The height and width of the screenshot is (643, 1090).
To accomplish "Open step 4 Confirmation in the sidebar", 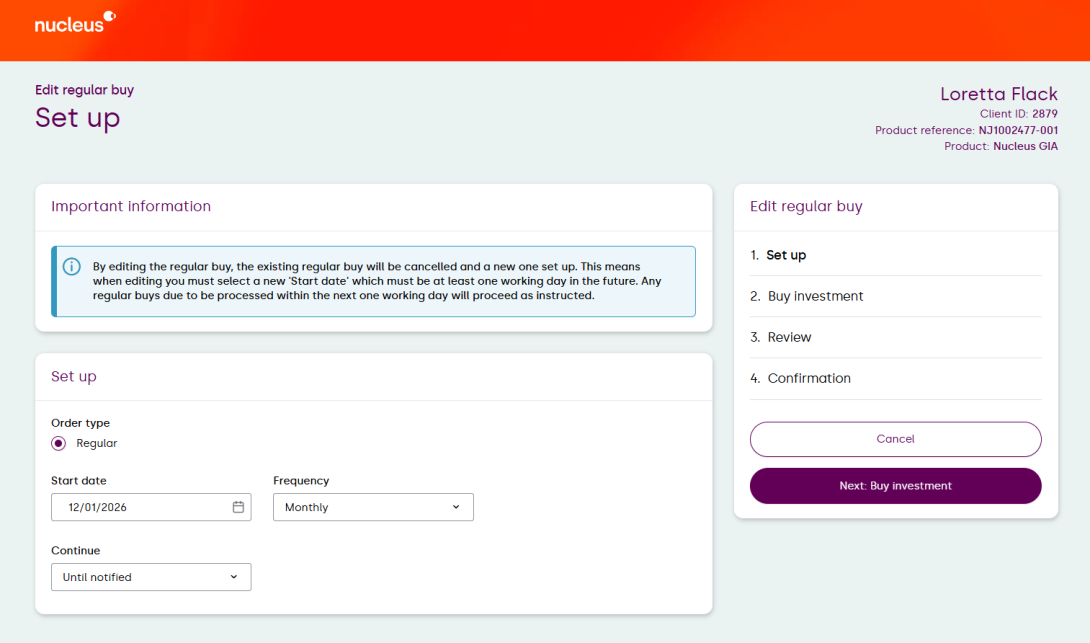I will (x=808, y=378).
